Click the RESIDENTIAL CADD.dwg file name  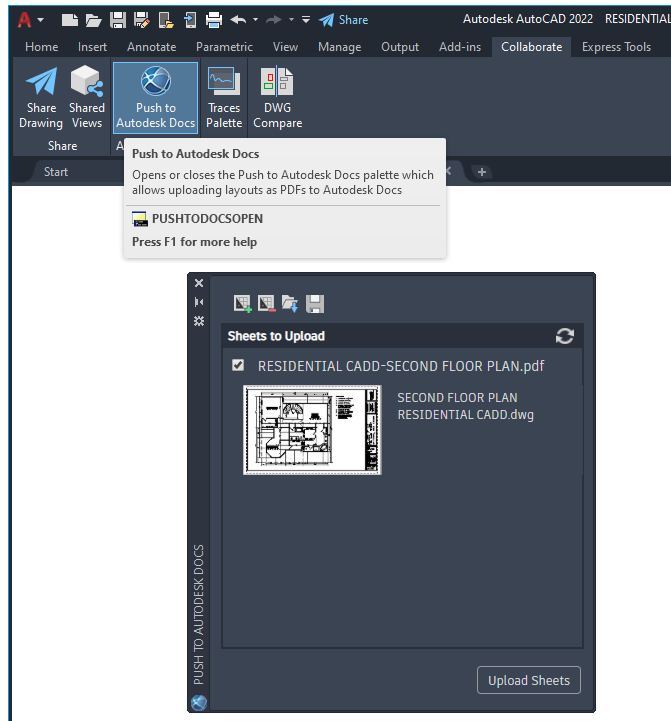point(465,415)
